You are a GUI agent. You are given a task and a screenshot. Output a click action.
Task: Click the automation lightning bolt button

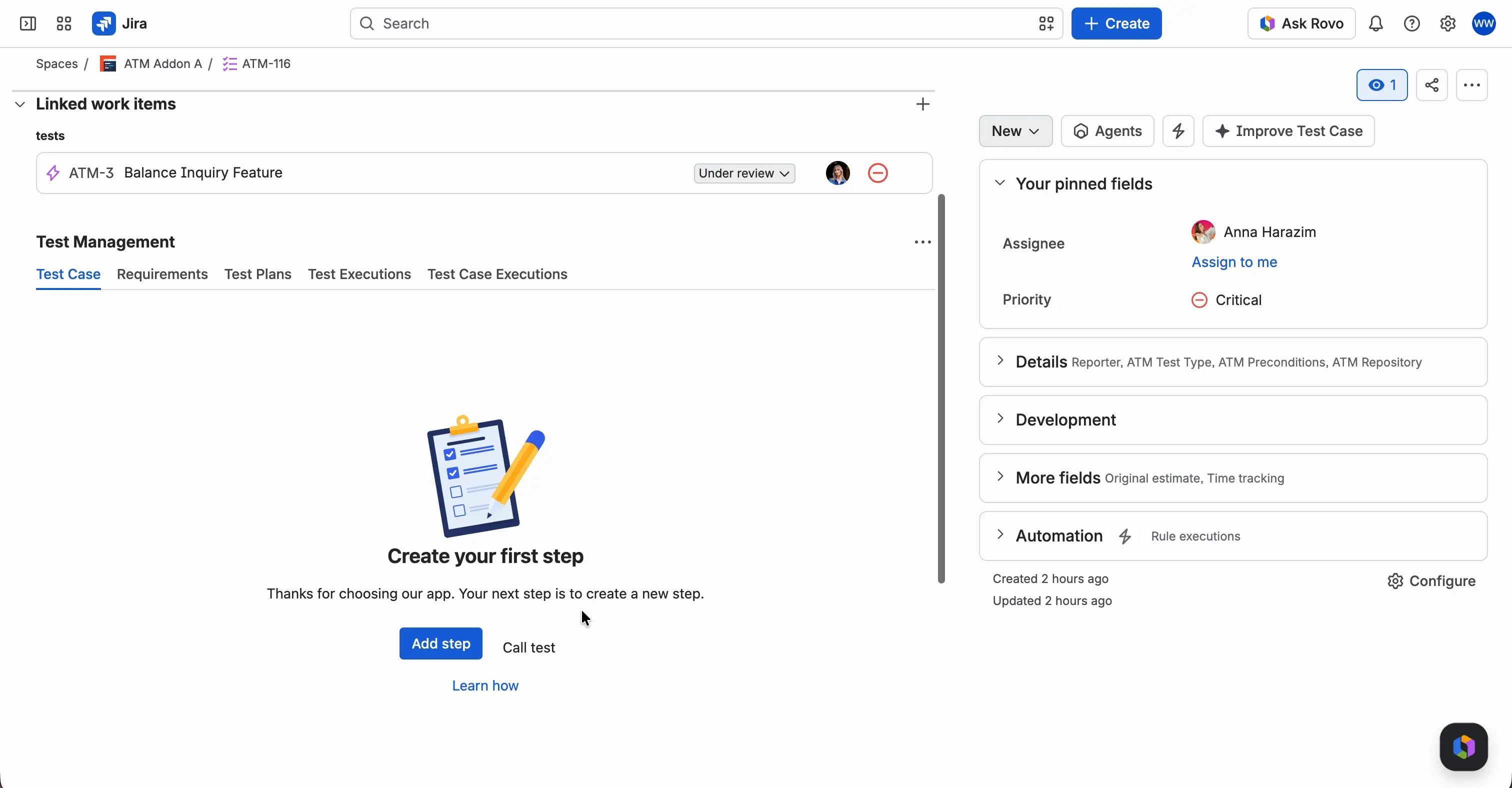1178,131
